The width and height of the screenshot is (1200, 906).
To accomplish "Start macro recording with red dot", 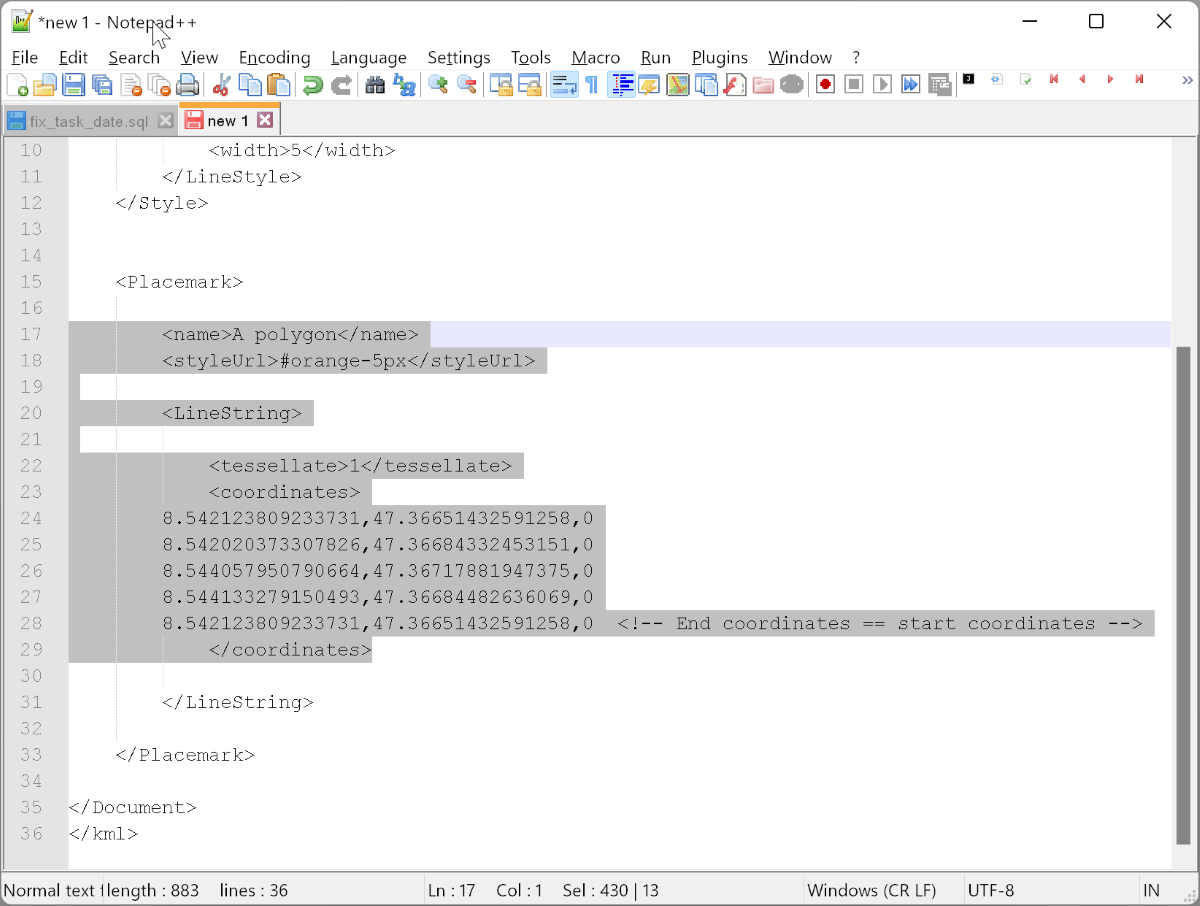I will [x=825, y=85].
